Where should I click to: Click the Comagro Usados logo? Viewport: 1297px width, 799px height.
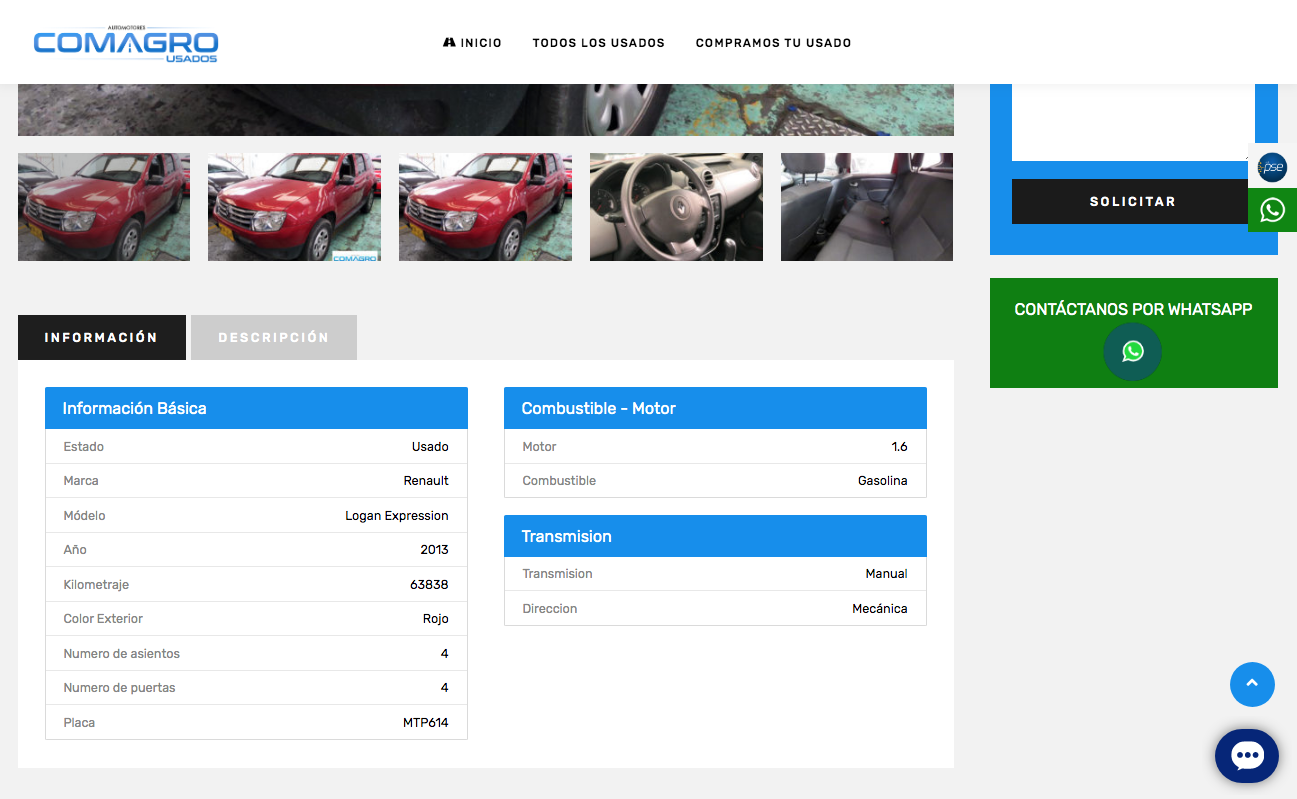tap(126, 43)
